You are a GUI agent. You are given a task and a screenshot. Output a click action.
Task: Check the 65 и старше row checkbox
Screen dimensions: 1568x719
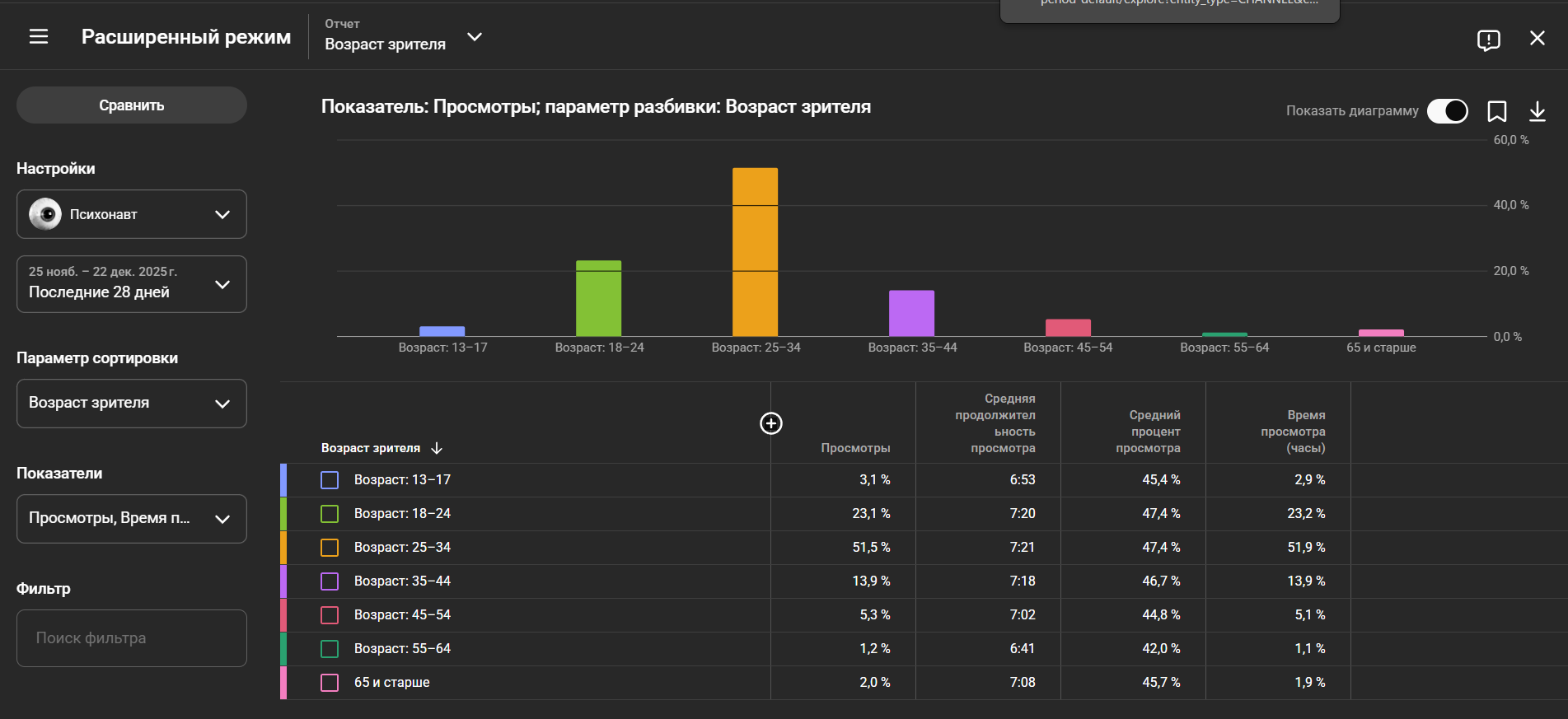330,683
